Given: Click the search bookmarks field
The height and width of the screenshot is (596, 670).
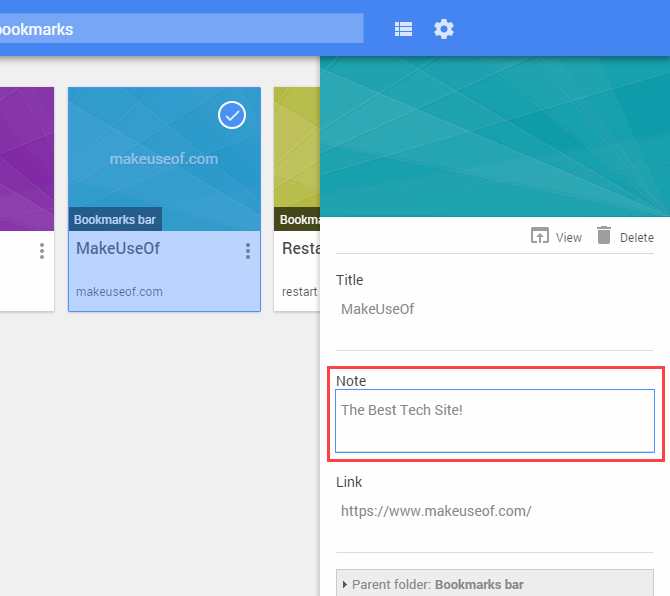Looking at the screenshot, I should coord(180,29).
